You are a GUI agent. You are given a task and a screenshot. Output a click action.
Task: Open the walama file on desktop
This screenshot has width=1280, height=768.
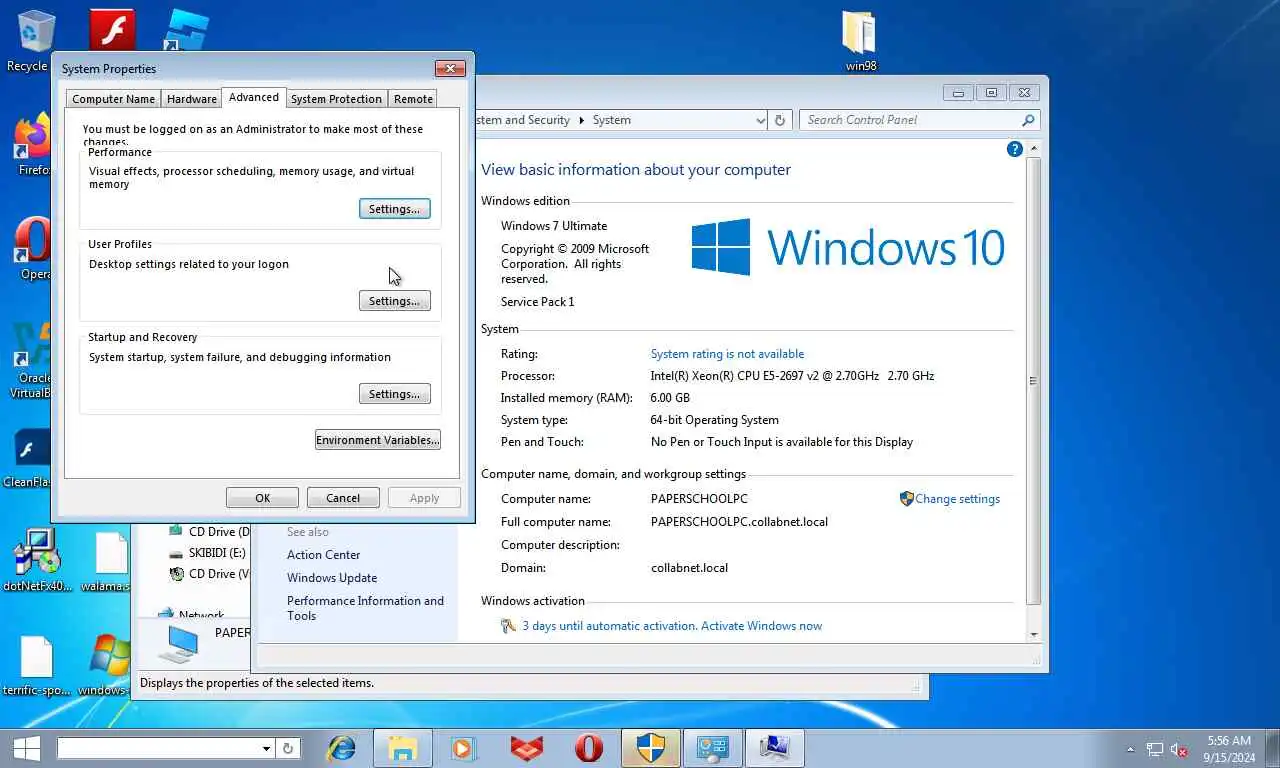tap(108, 560)
